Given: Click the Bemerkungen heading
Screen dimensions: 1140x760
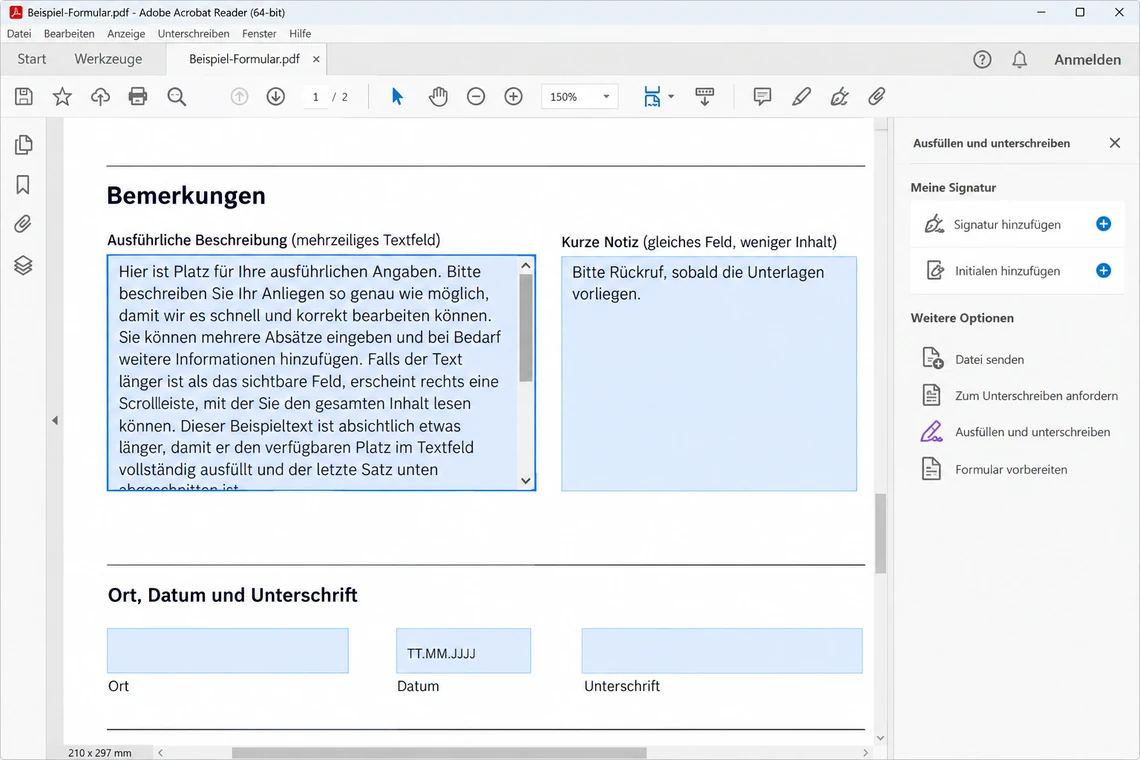Looking at the screenshot, I should (x=186, y=196).
